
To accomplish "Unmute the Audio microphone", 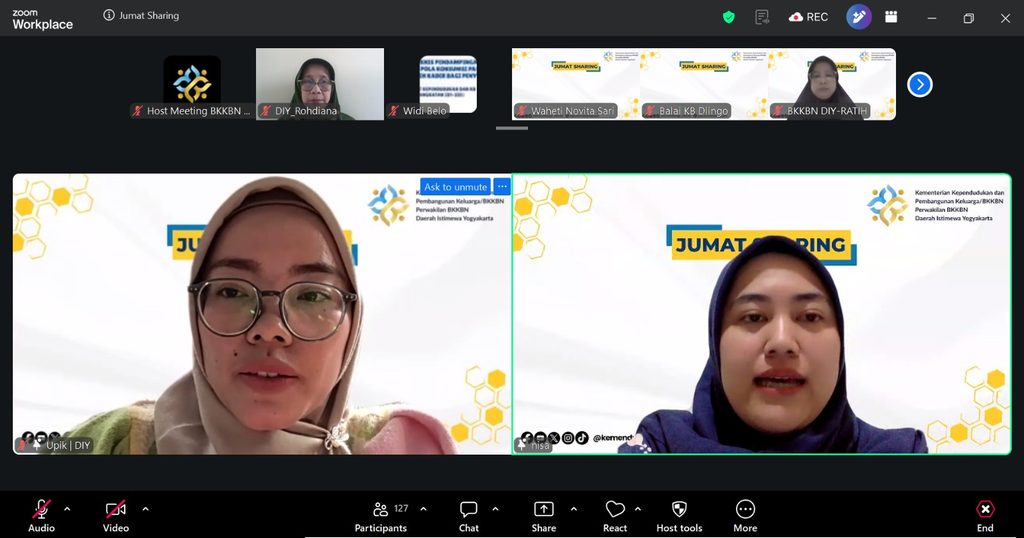I will point(41,516).
